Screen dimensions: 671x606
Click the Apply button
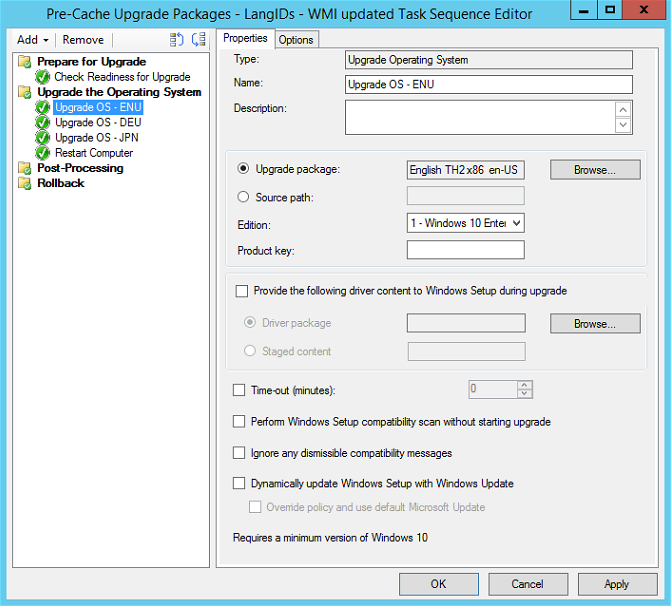(617, 584)
